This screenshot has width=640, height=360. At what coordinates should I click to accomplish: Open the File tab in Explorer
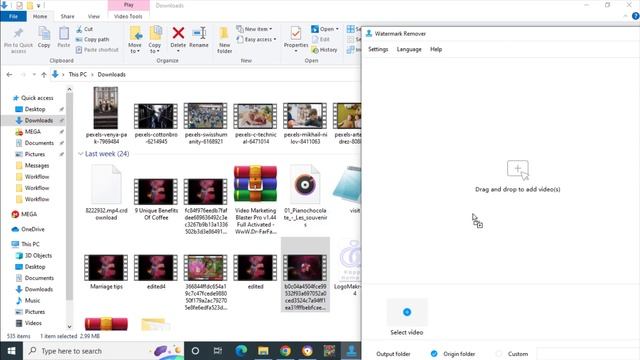(x=13, y=16)
